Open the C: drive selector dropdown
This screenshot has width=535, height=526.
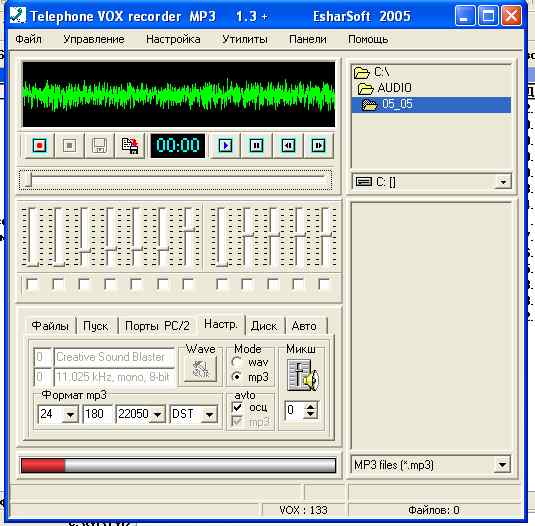[x=503, y=181]
